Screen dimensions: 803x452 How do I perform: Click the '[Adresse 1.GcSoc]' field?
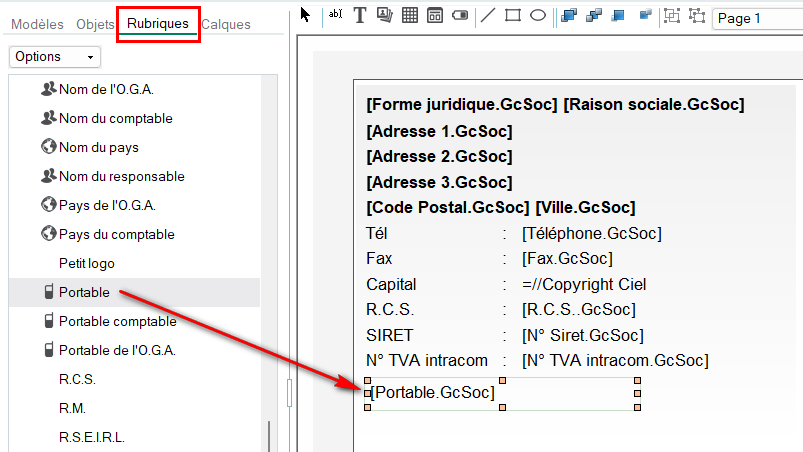(x=439, y=132)
